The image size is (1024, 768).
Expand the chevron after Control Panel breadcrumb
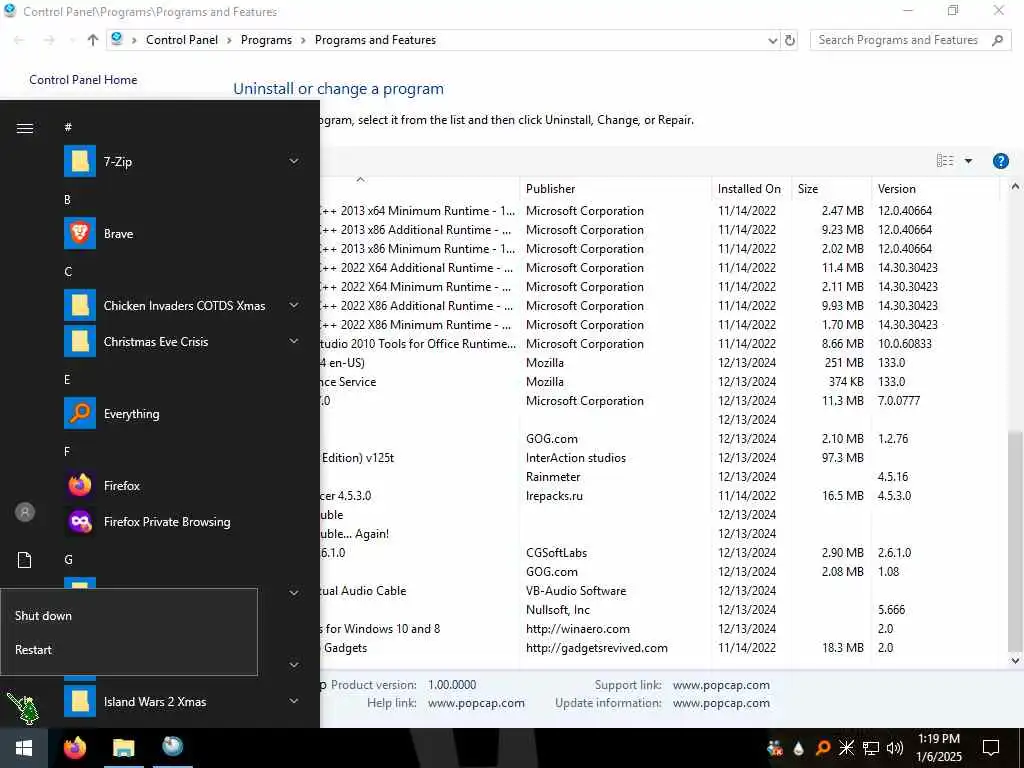(x=229, y=40)
